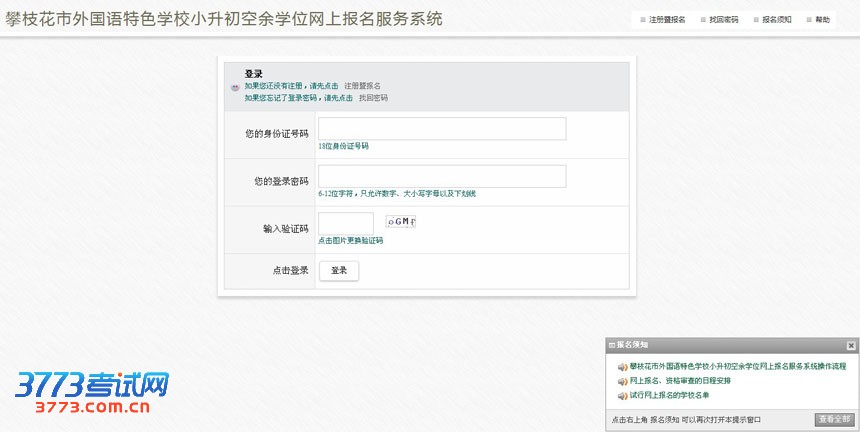Click speaker icon beside 操作流程 notice
The width and height of the screenshot is (860, 432).
click(x=622, y=367)
